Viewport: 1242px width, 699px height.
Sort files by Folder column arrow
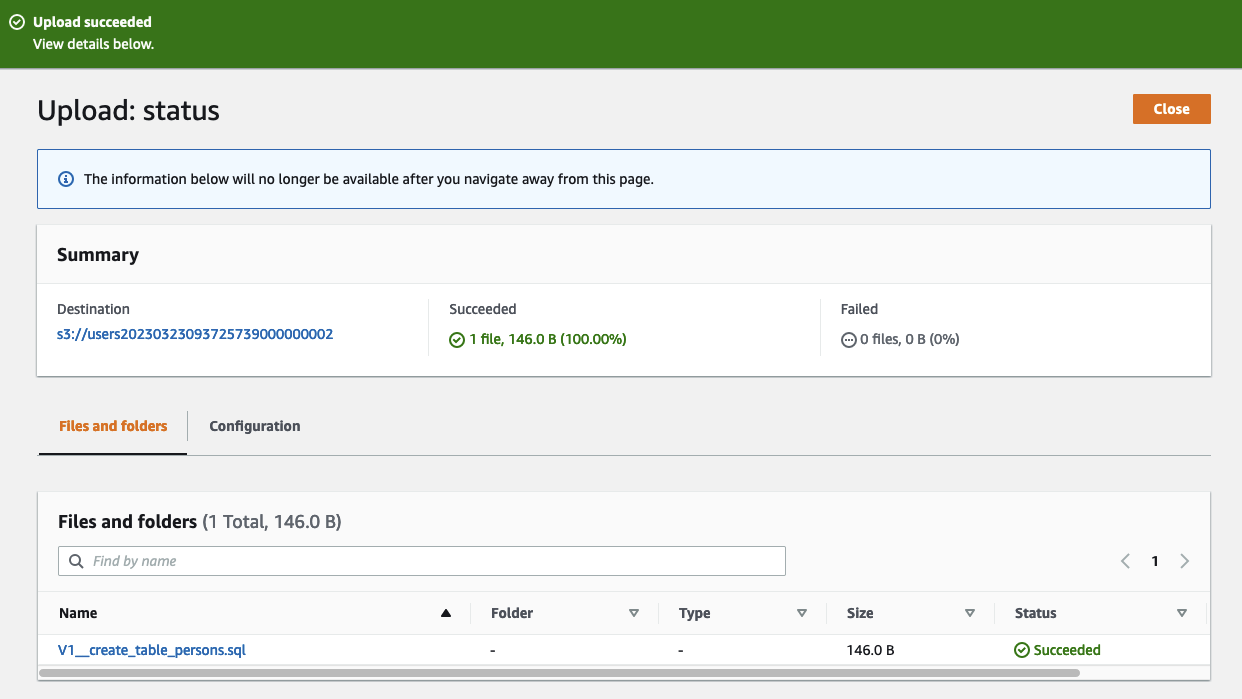tap(633, 613)
